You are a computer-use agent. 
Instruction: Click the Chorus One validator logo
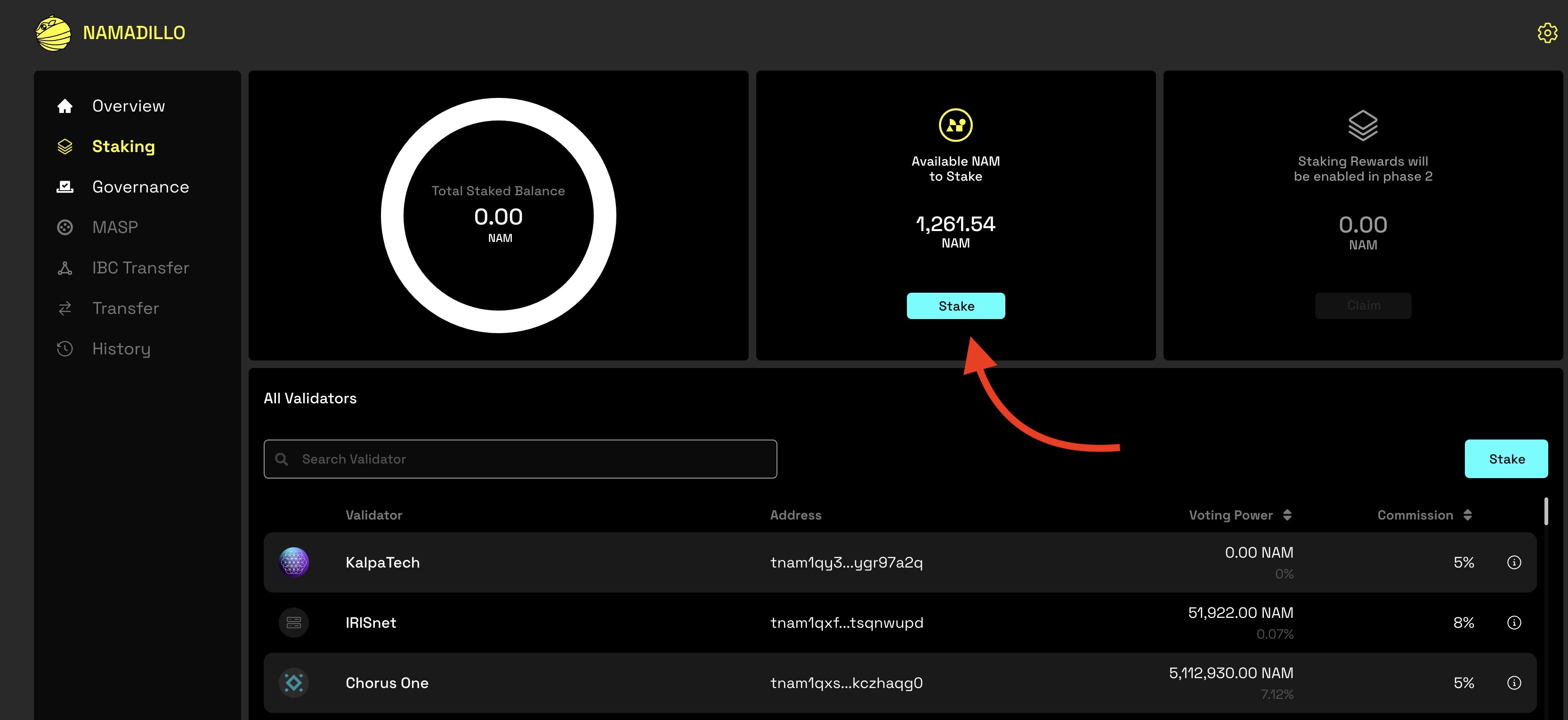click(293, 683)
